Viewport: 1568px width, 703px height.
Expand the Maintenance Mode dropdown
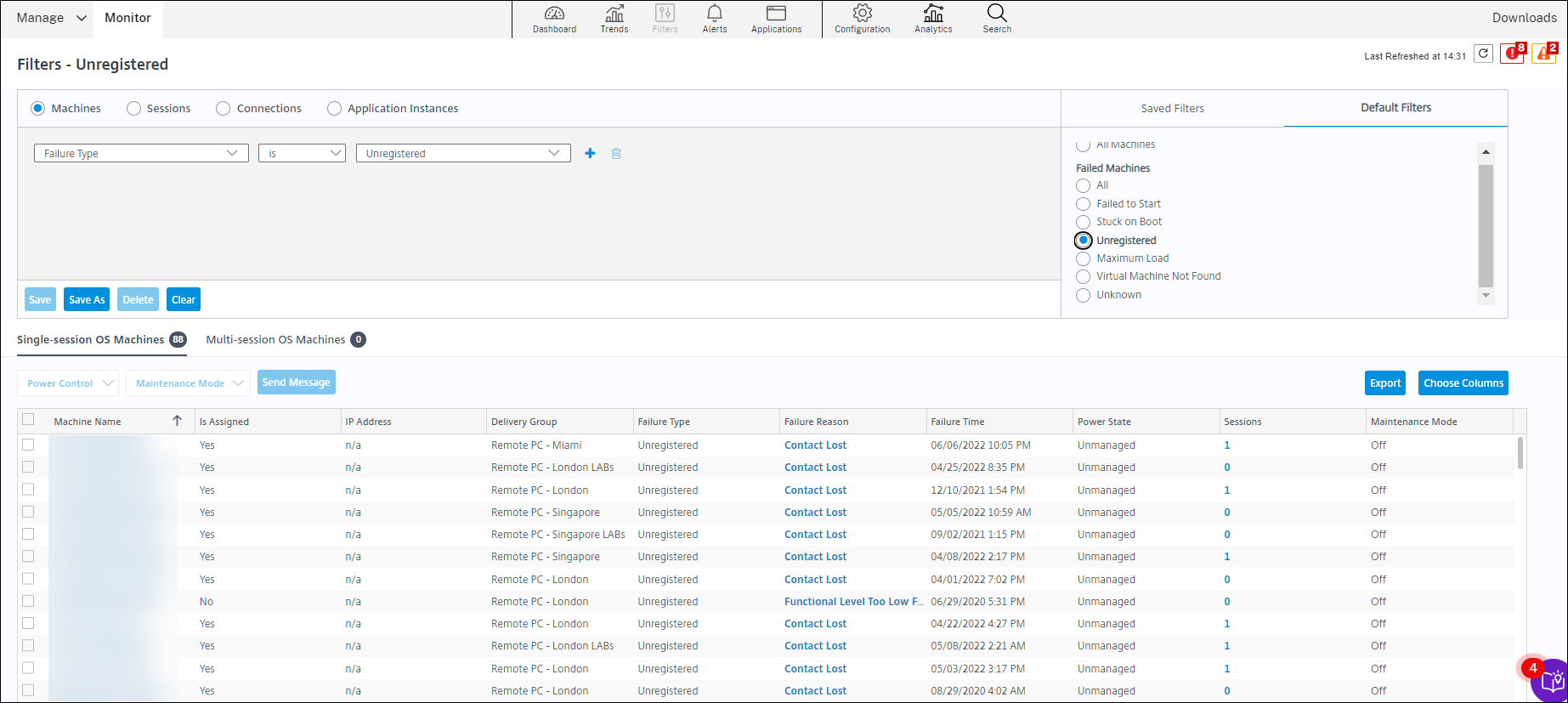click(188, 383)
